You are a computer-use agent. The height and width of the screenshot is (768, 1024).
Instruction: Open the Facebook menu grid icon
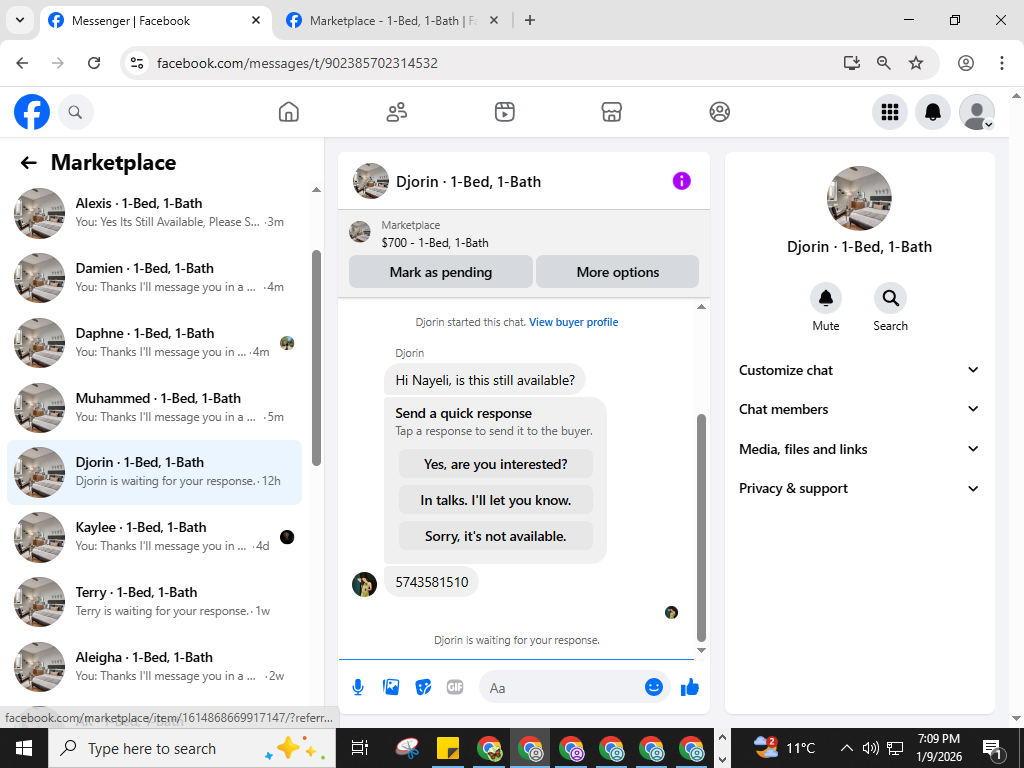coord(889,112)
